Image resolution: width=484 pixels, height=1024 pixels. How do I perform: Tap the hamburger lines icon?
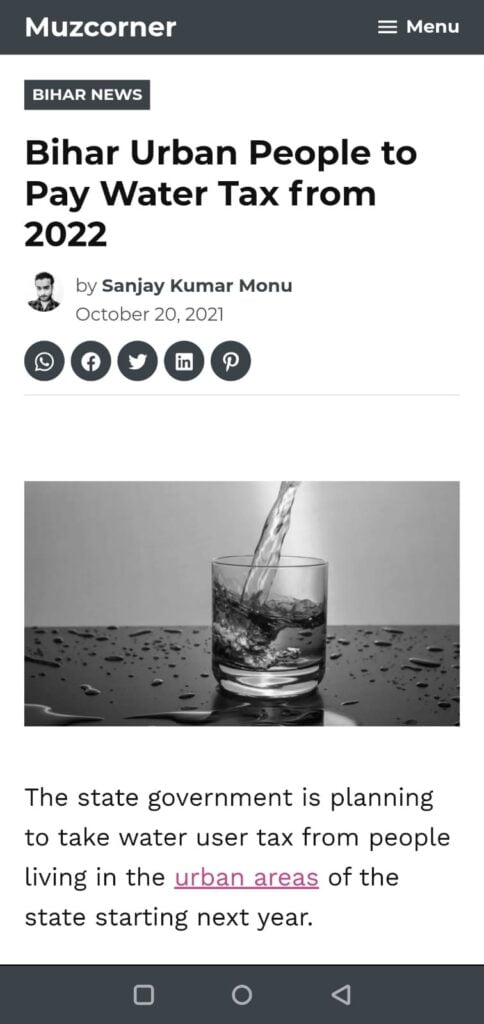click(x=387, y=27)
